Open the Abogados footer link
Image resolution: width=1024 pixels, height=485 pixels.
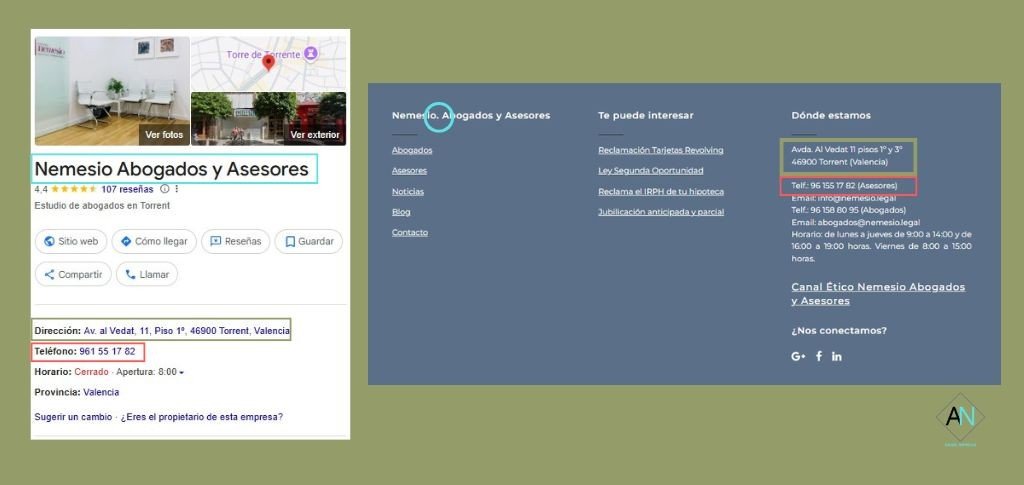pos(412,150)
